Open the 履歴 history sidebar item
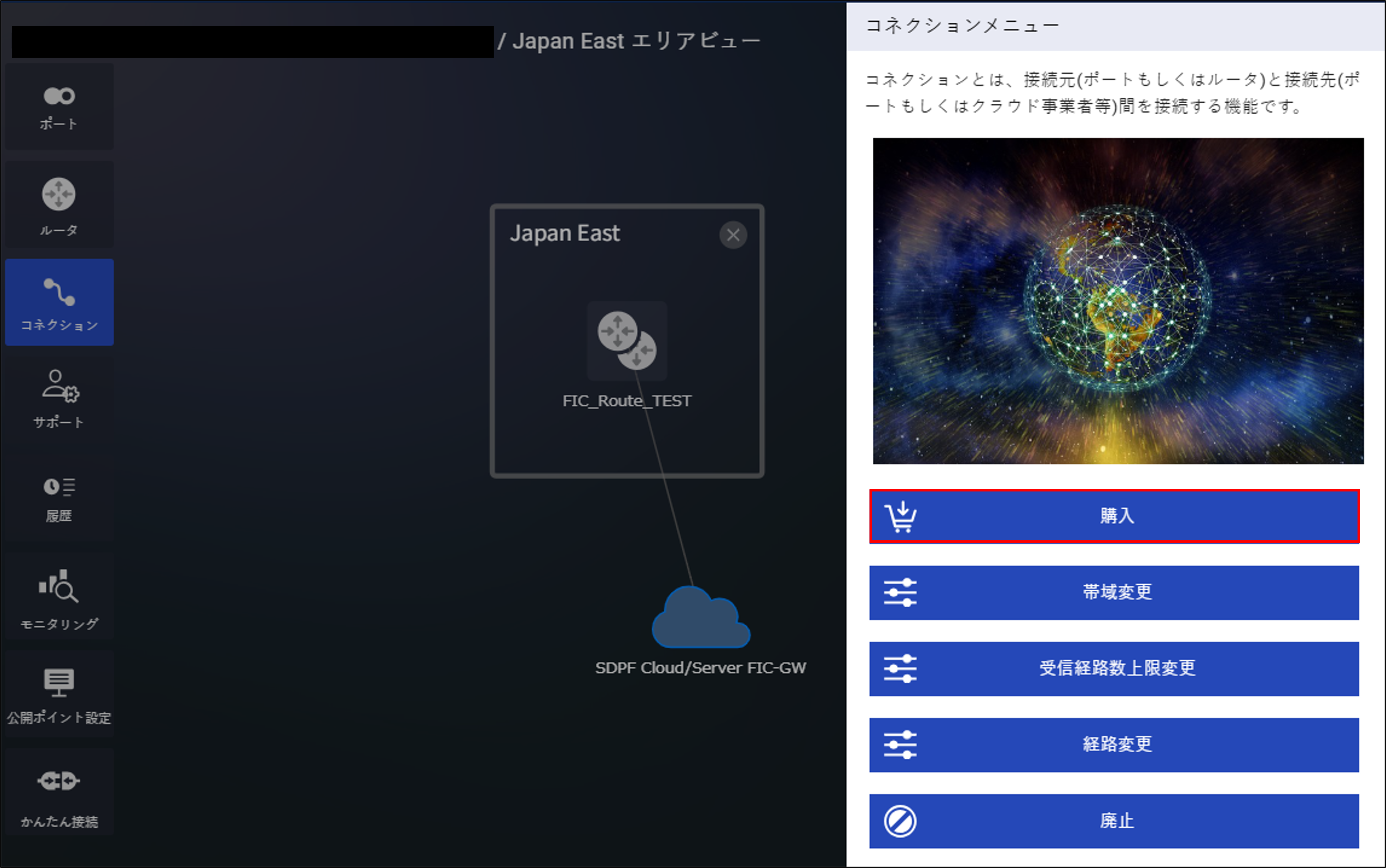This screenshot has height=868, width=1386. pos(59,498)
